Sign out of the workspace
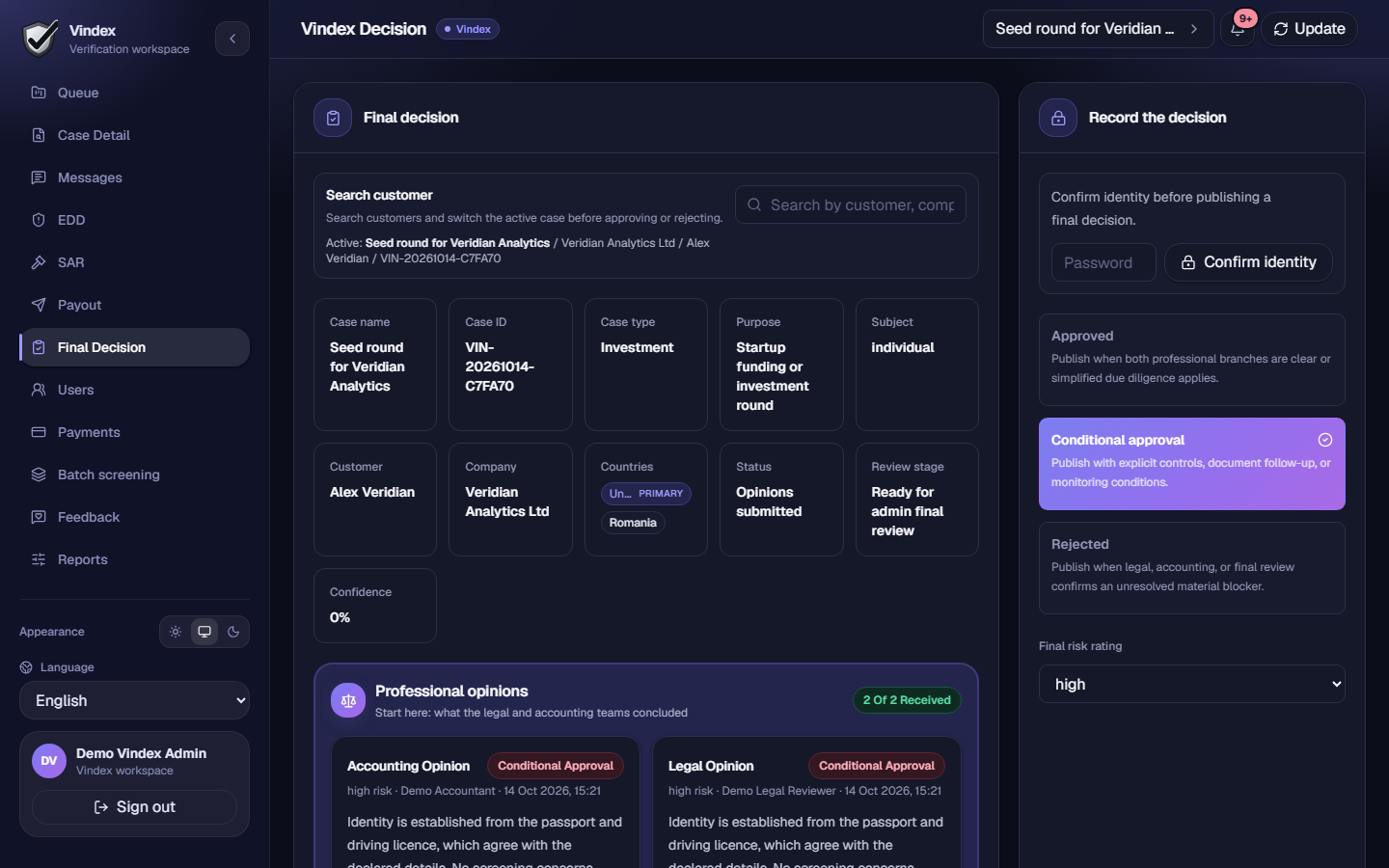The height and width of the screenshot is (868, 1389). (x=134, y=807)
